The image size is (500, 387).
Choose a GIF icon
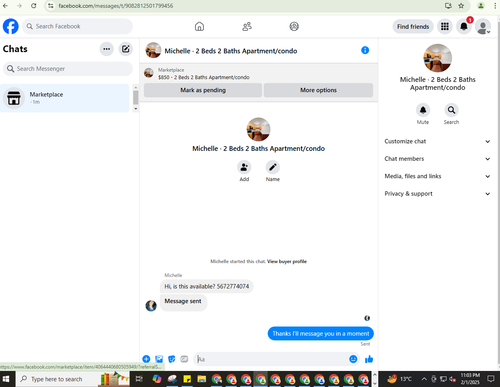click(184, 359)
